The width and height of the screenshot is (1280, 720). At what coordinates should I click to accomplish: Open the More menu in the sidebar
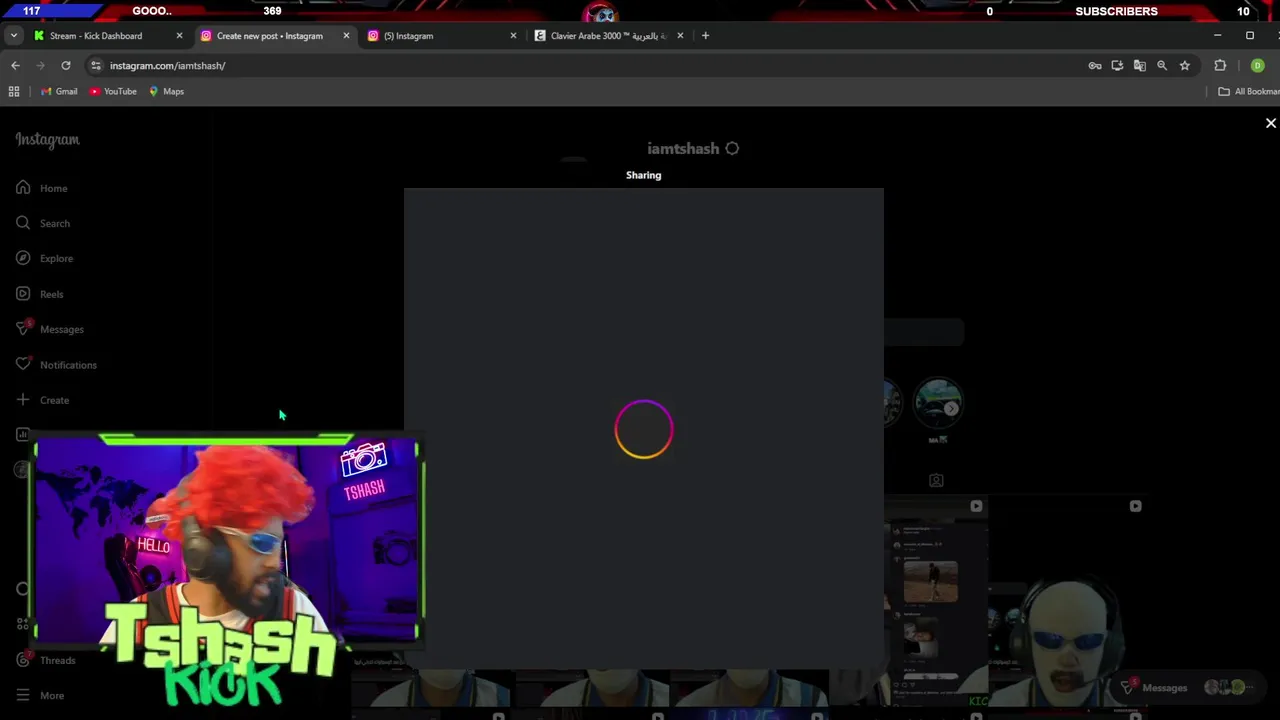pyautogui.click(x=40, y=695)
